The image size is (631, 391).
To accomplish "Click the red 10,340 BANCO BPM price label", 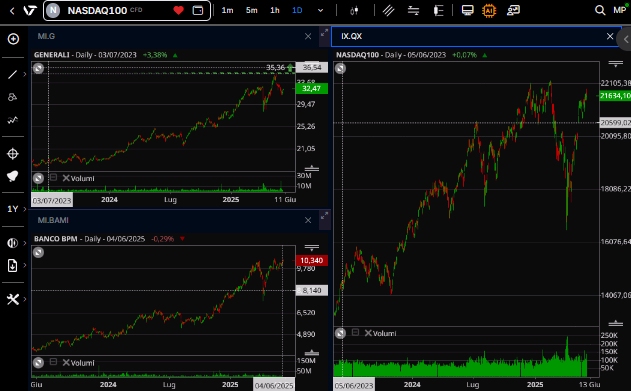I will pyautogui.click(x=311, y=261).
